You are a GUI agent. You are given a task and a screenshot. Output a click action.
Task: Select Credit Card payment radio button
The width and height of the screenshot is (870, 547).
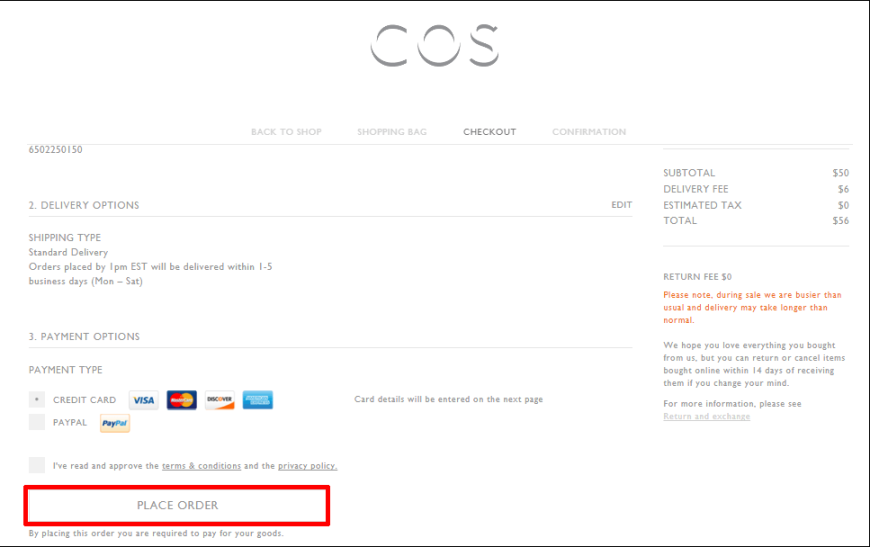[37, 399]
